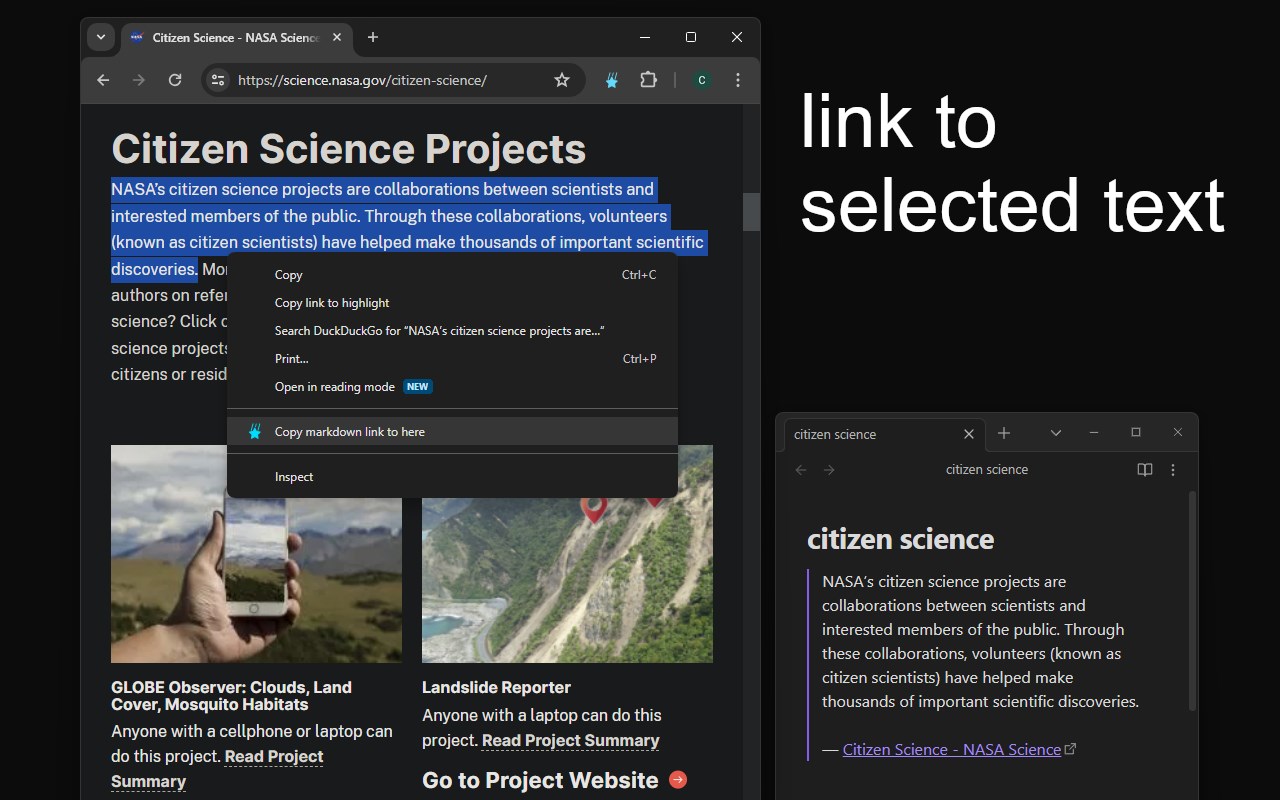The height and width of the screenshot is (800, 1280).
Task: Open the profile avatar 'C'
Action: pos(702,80)
